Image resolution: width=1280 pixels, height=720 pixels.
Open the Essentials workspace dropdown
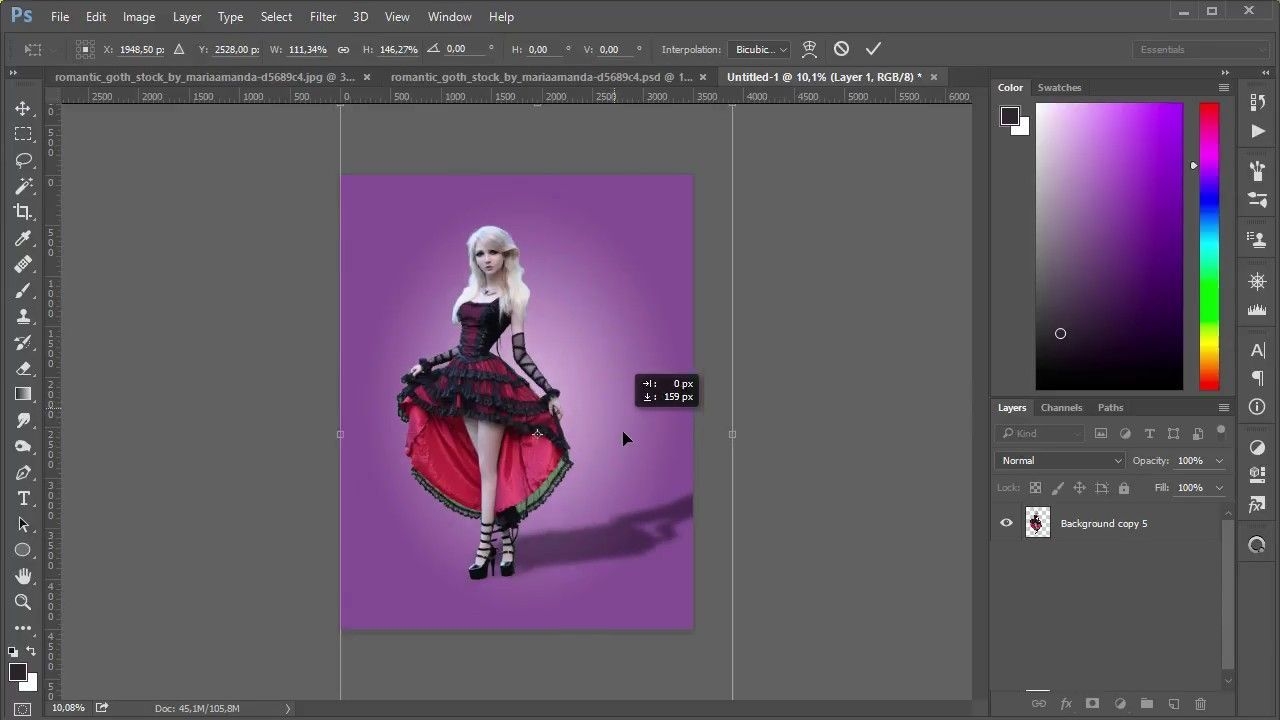(x=1202, y=49)
